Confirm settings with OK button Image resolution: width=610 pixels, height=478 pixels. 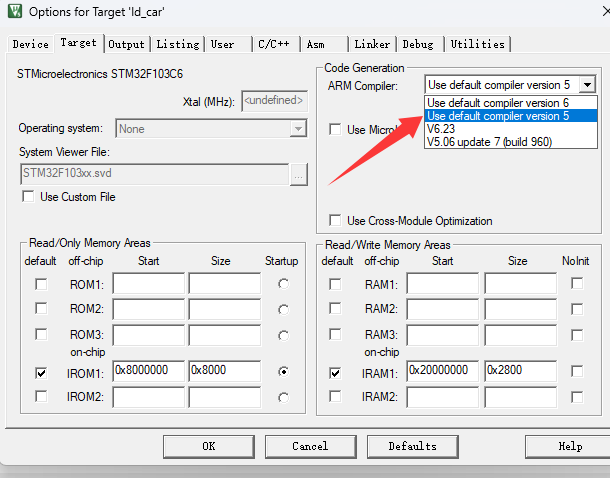pyautogui.click(x=209, y=446)
